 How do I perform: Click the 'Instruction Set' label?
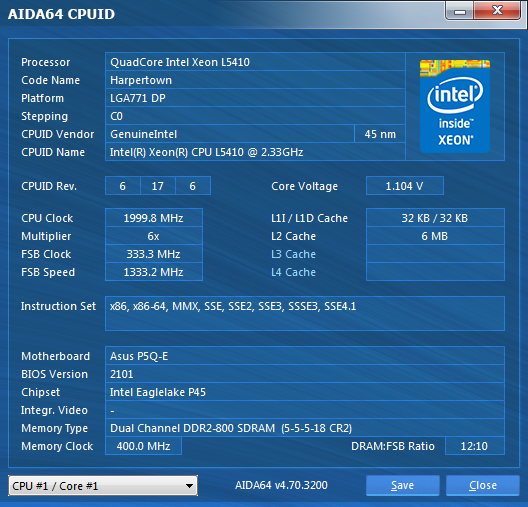pos(58,306)
